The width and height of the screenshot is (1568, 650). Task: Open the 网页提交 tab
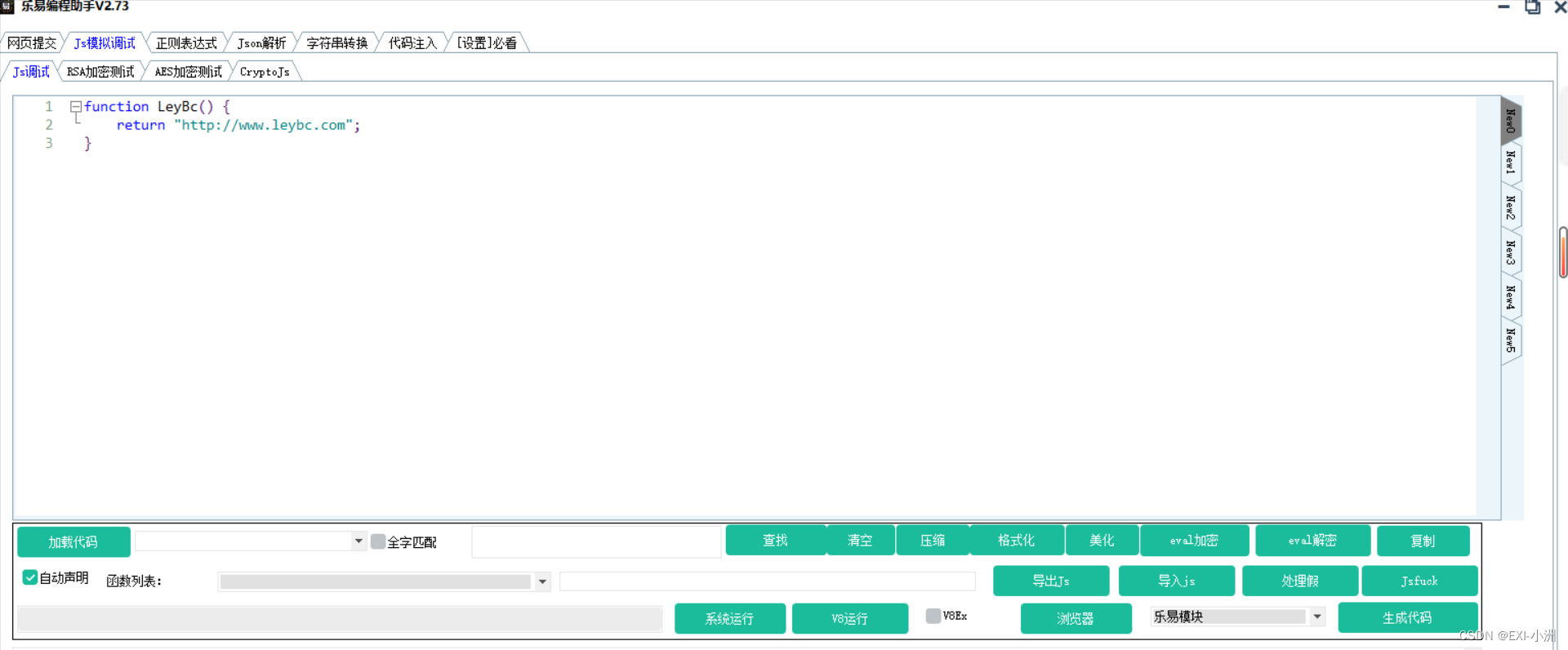[33, 42]
